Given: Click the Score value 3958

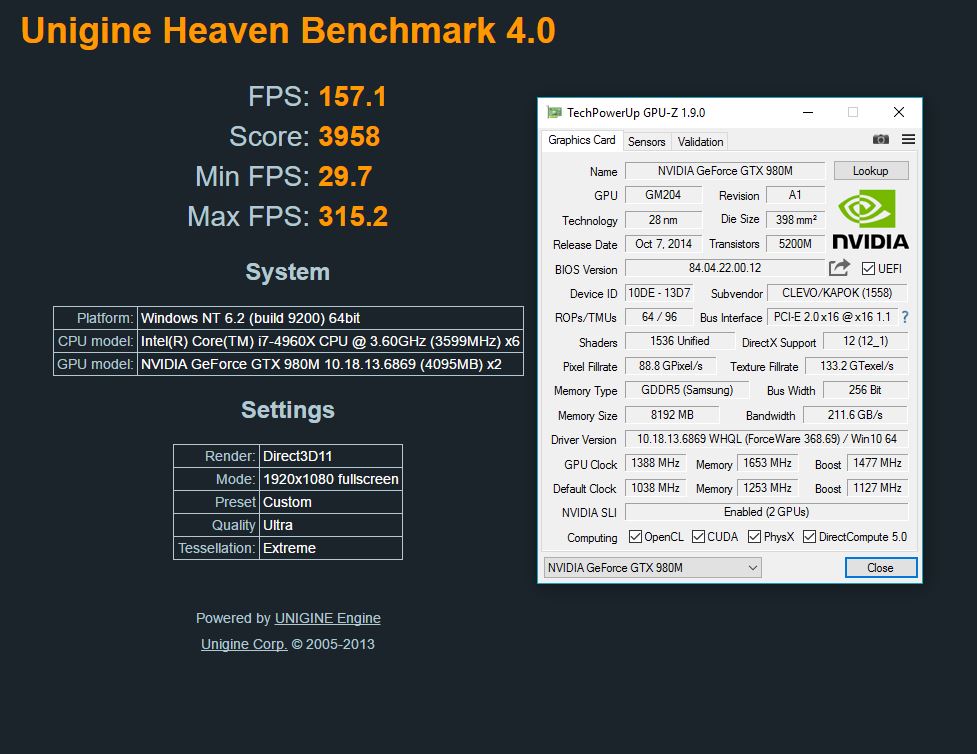Looking at the screenshot, I should 349,136.
